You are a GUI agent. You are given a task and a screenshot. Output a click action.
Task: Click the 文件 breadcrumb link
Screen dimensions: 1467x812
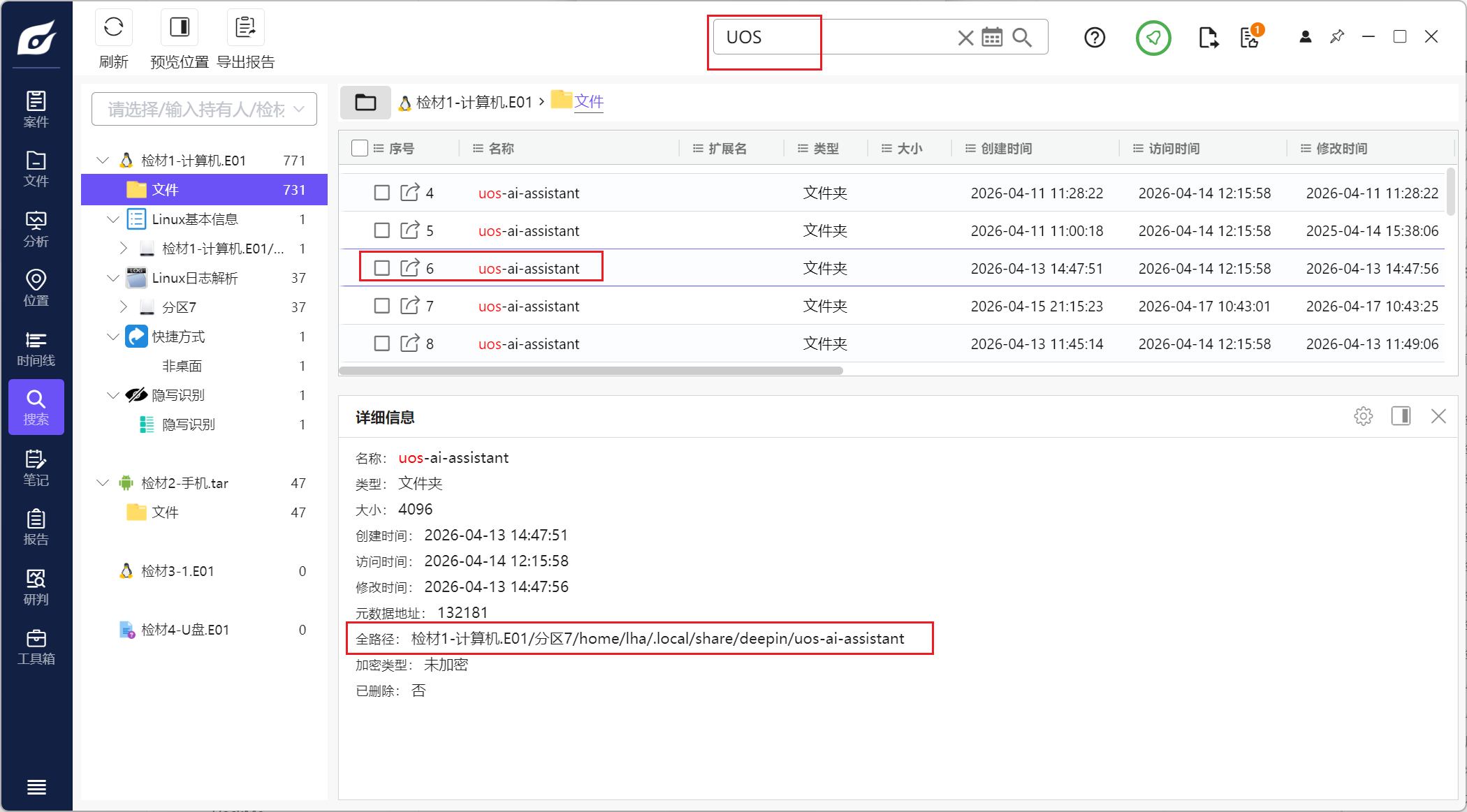point(589,102)
